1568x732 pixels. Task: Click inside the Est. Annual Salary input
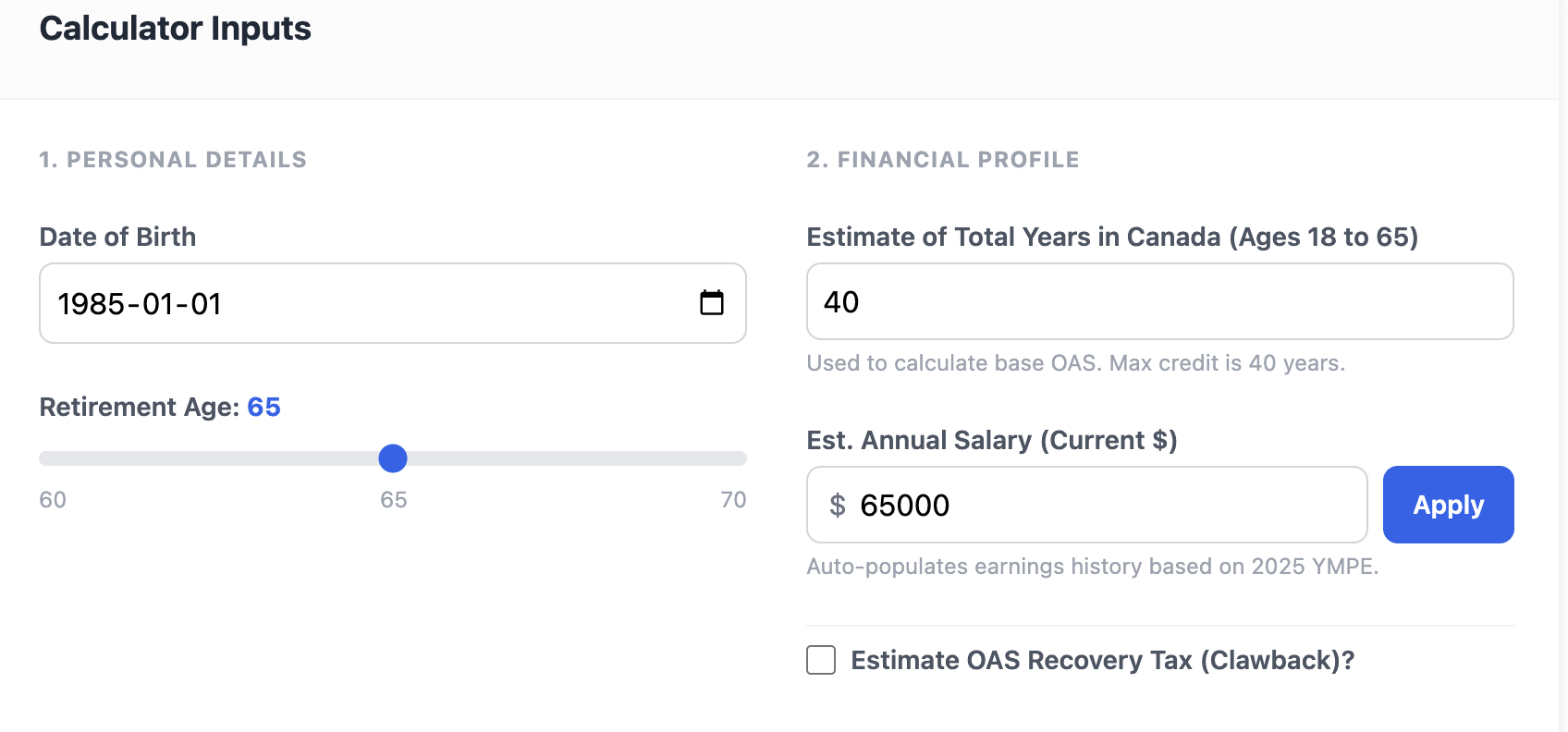click(x=1063, y=505)
